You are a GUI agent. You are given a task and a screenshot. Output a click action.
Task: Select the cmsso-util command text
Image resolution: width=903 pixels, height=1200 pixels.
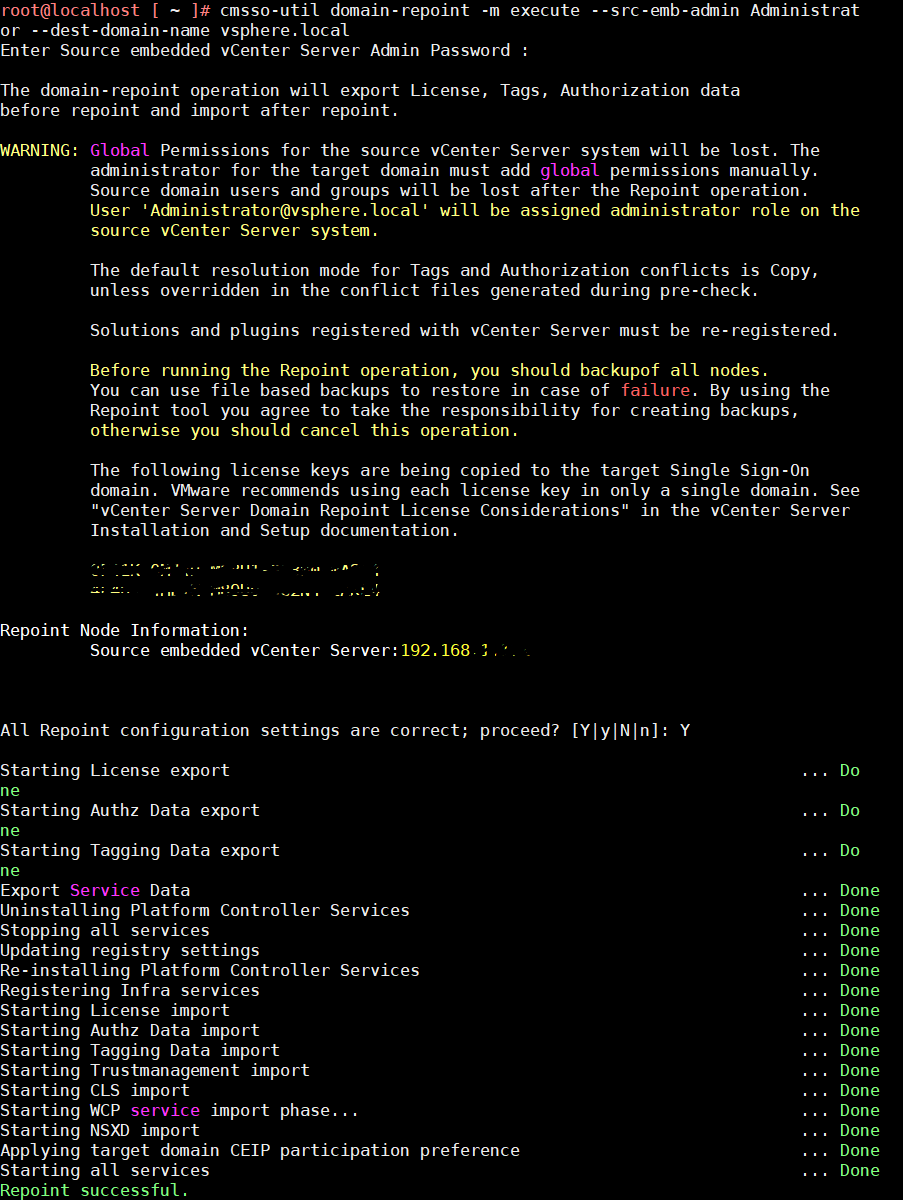[x=262, y=11]
